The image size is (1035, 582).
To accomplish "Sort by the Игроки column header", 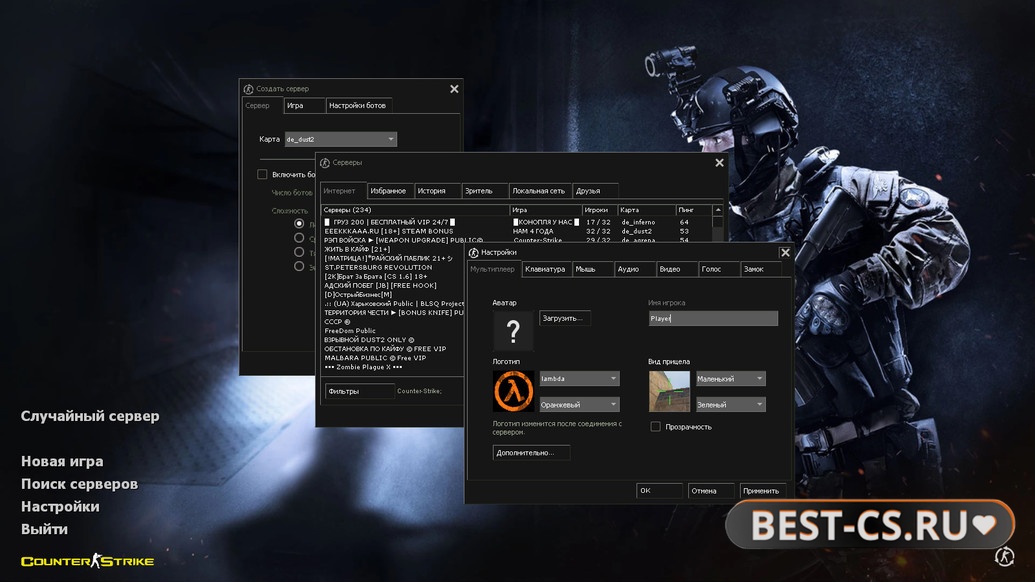I will pos(599,210).
